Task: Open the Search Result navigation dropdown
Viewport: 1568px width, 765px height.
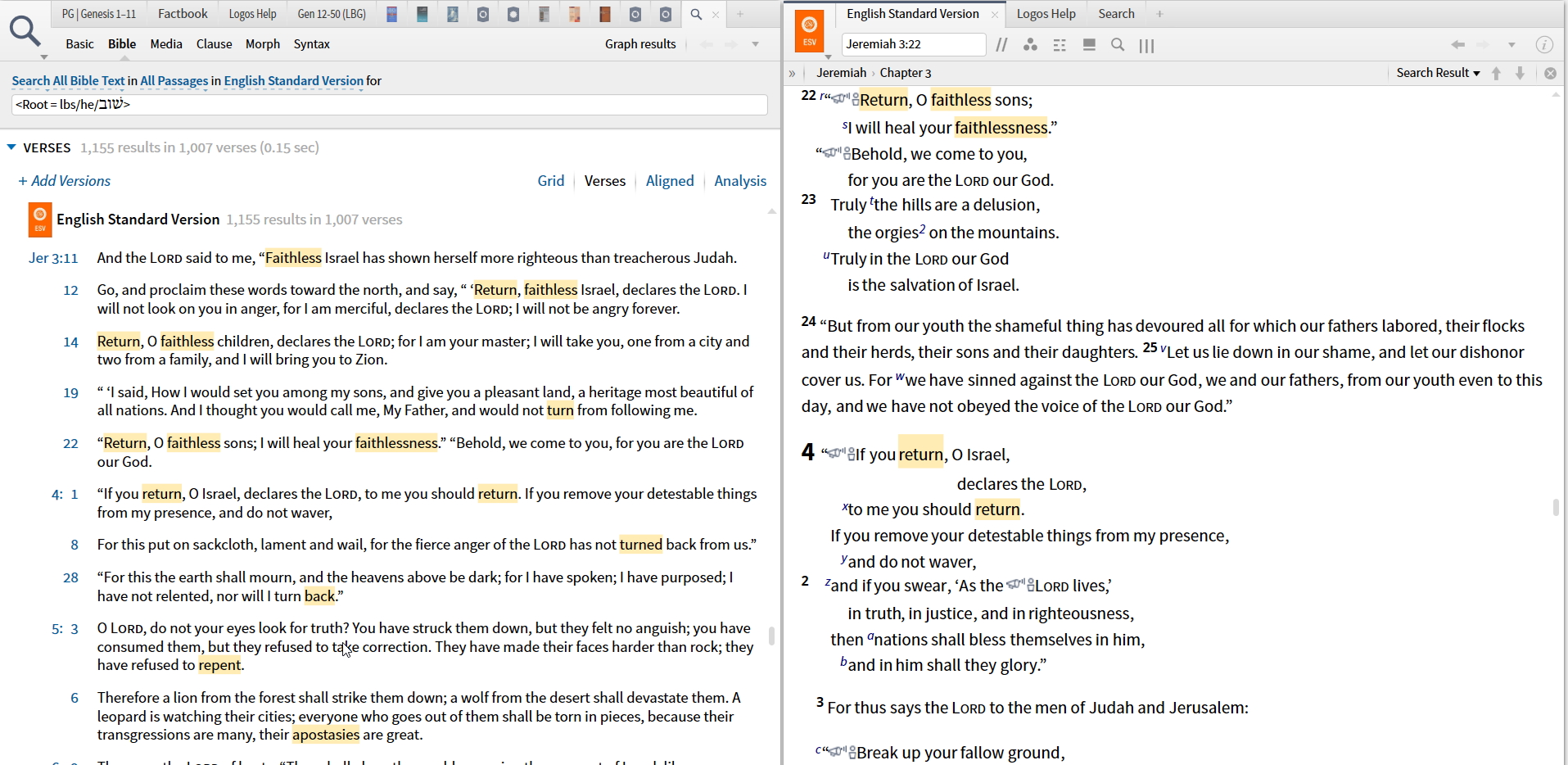Action: pos(1438,73)
